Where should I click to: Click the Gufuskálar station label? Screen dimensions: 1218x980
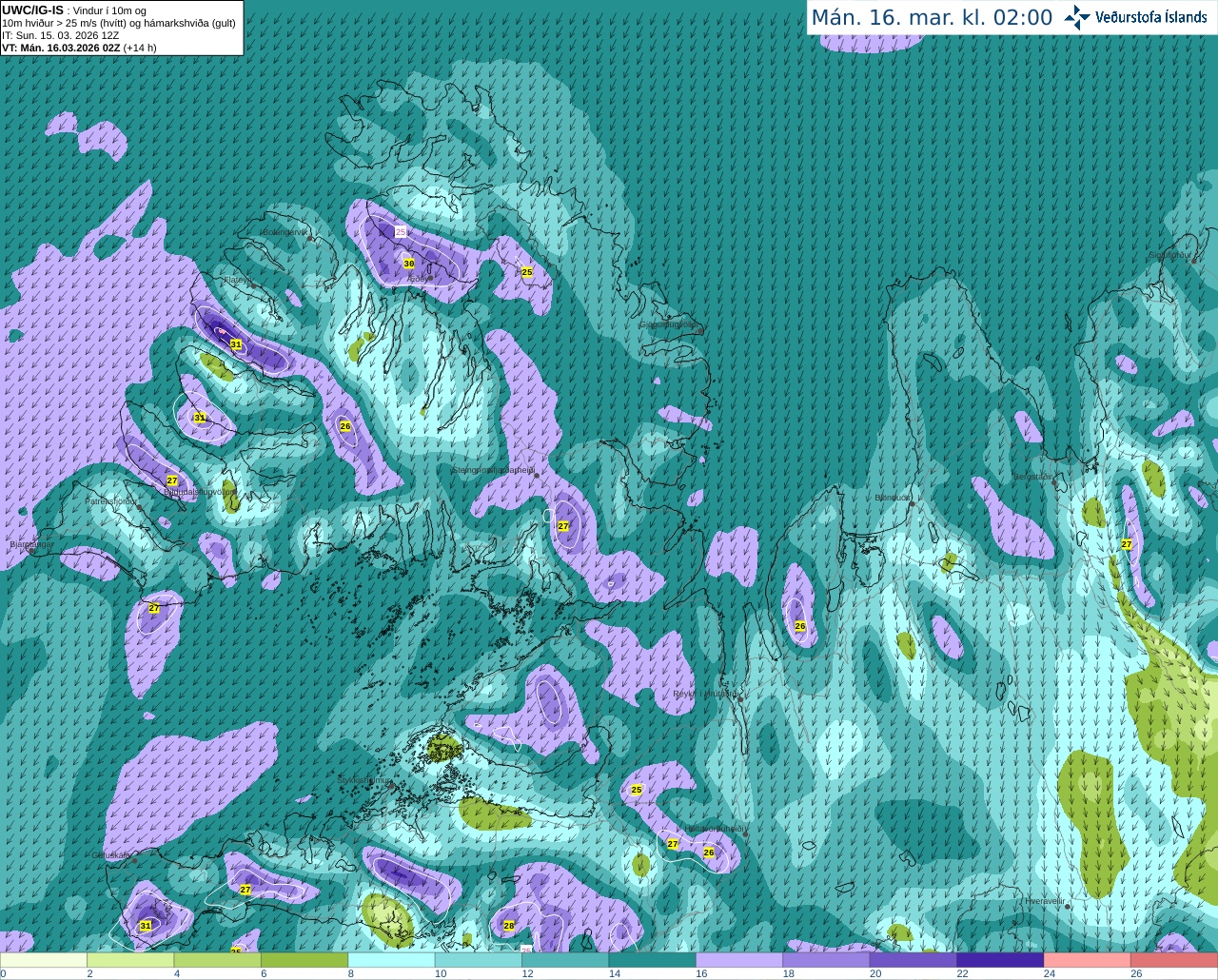(x=110, y=855)
